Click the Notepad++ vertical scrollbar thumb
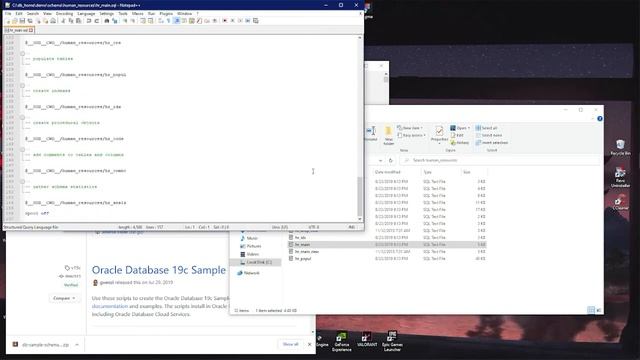The height and width of the screenshot is (360, 640). [360, 197]
